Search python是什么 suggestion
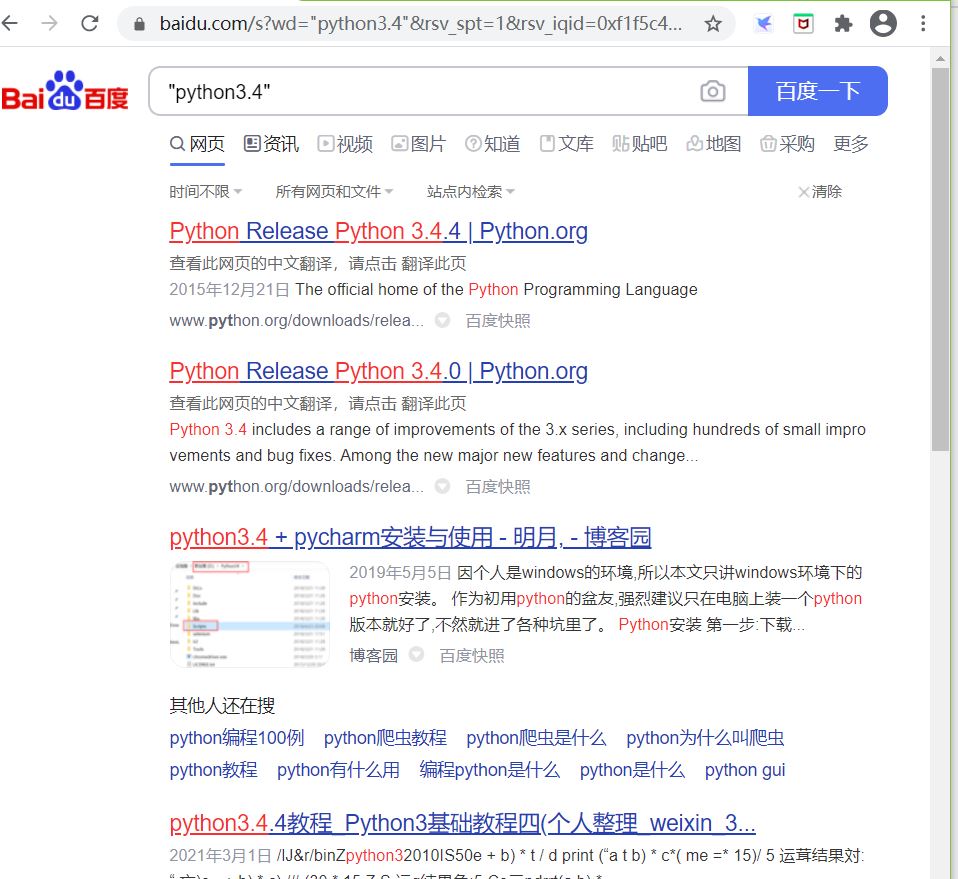The height and width of the screenshot is (879, 958). (632, 770)
